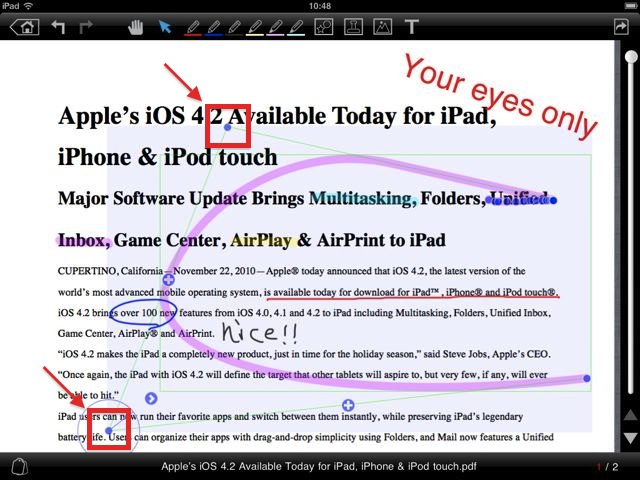Open the tag icon in bottom bar
The image size is (640, 480).
pos(19,466)
